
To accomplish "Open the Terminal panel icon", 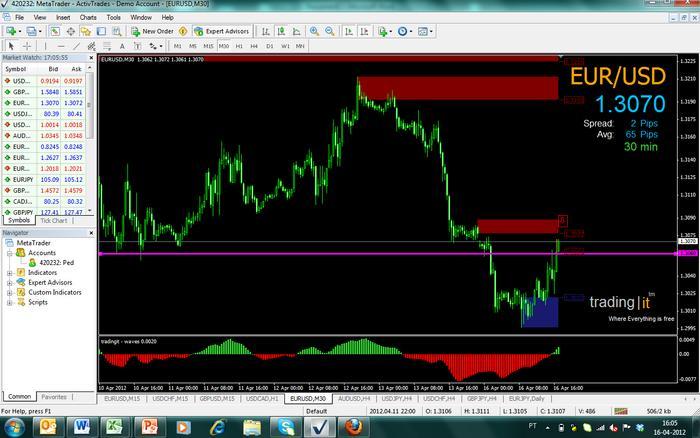I will click(x=101, y=31).
